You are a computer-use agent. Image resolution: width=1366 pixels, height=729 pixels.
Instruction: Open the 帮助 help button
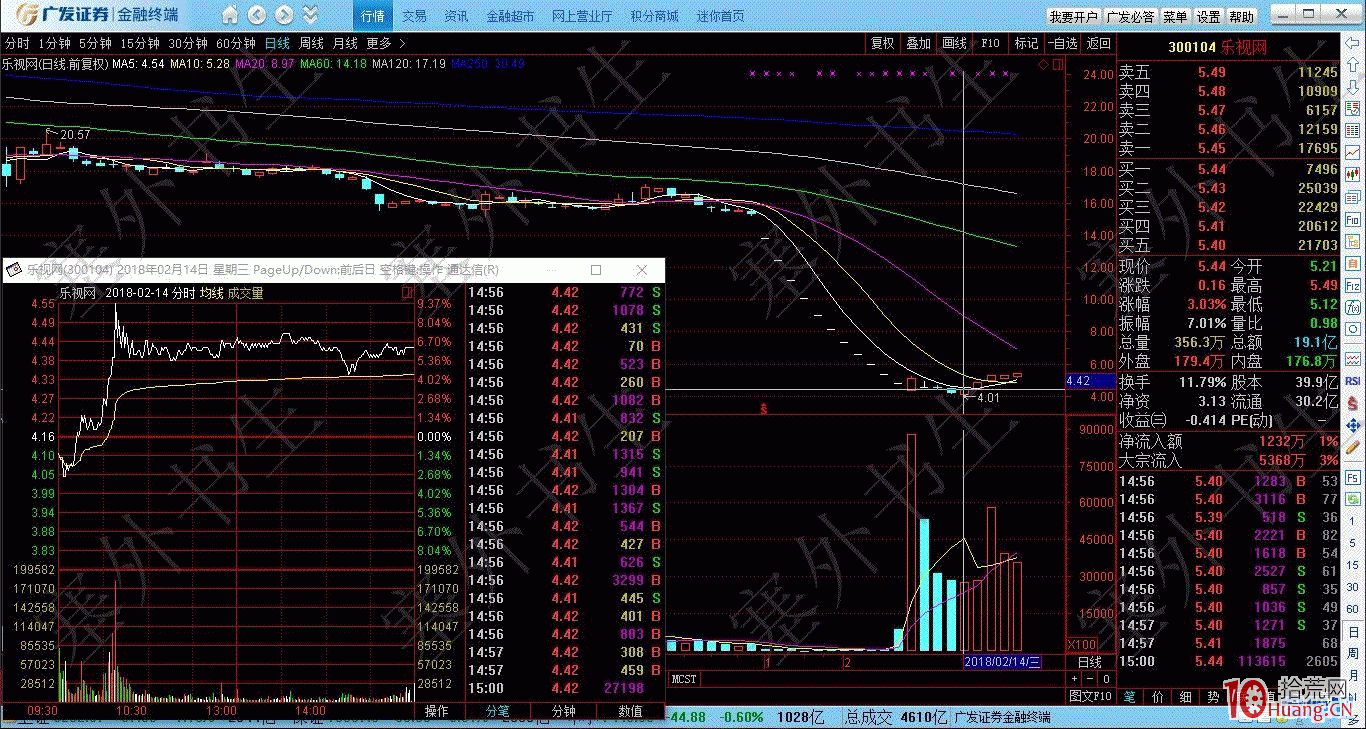[x=1241, y=17]
